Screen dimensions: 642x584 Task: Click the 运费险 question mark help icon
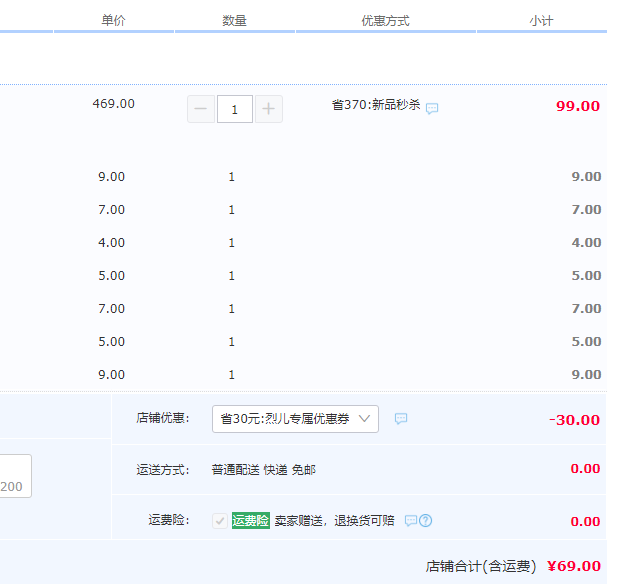click(x=426, y=521)
